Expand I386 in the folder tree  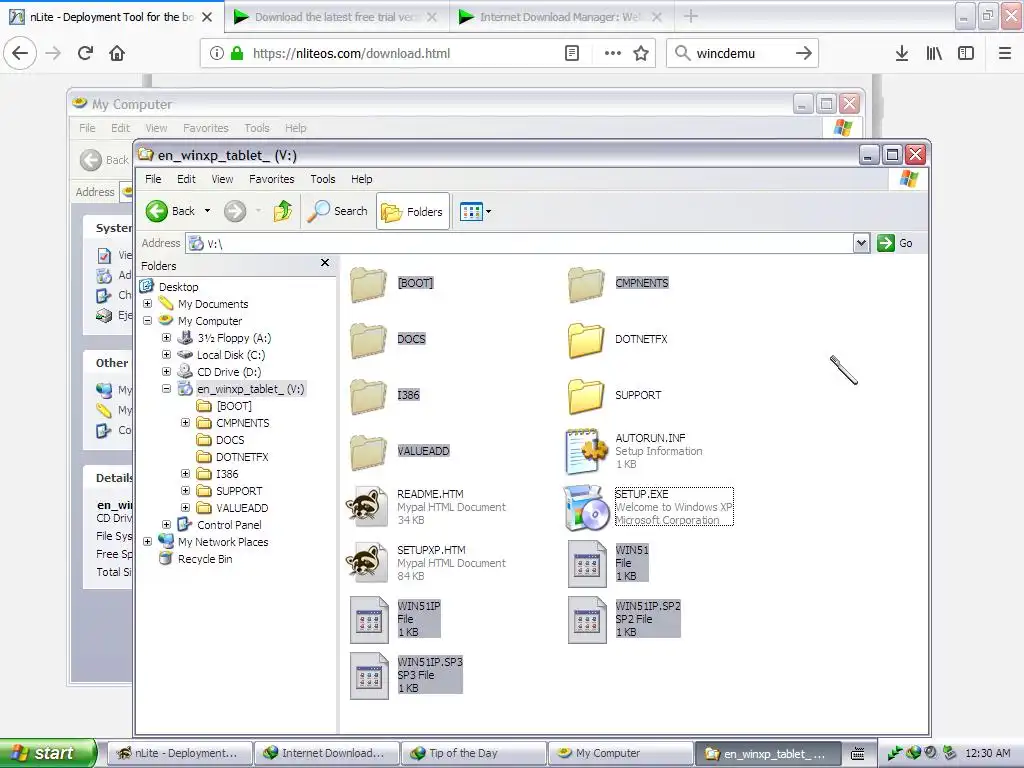pos(185,473)
